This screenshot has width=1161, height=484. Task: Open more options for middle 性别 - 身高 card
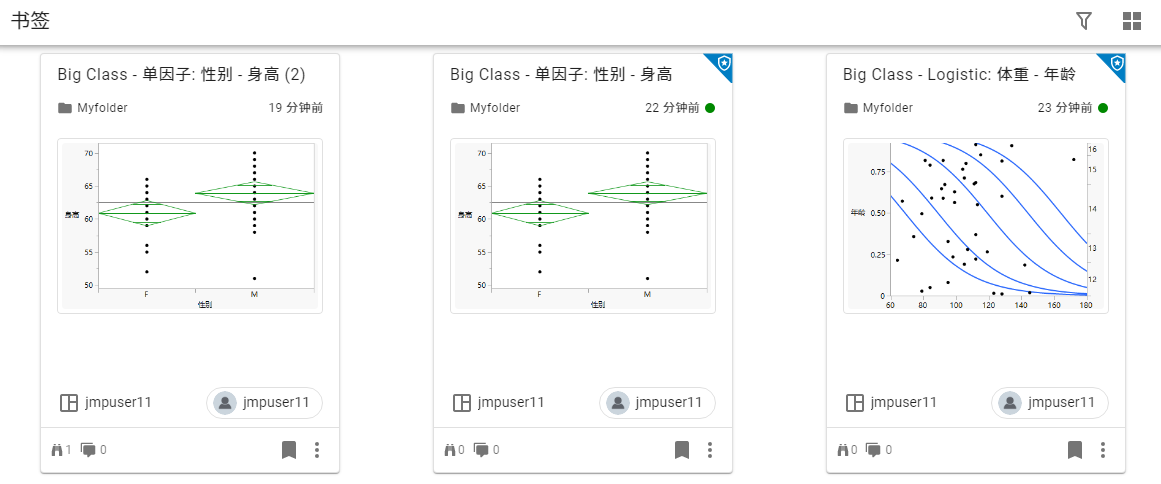(710, 450)
